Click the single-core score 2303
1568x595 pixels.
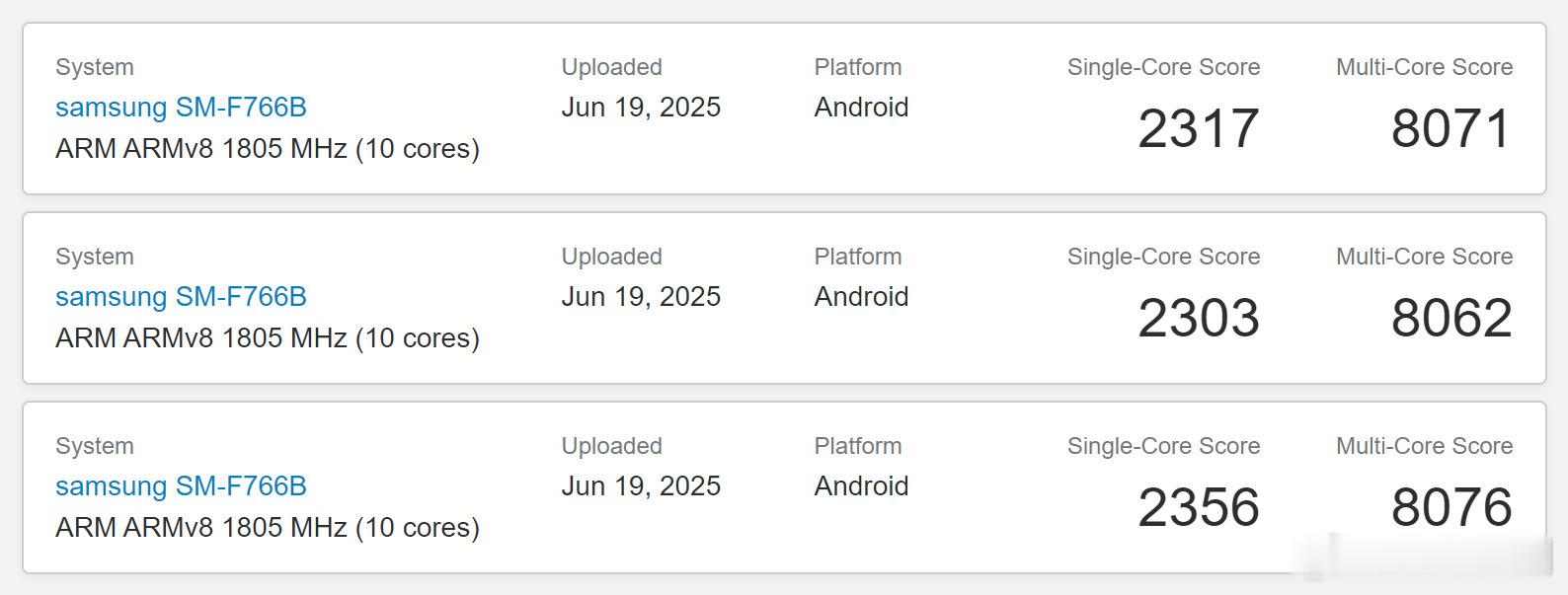[1199, 318]
